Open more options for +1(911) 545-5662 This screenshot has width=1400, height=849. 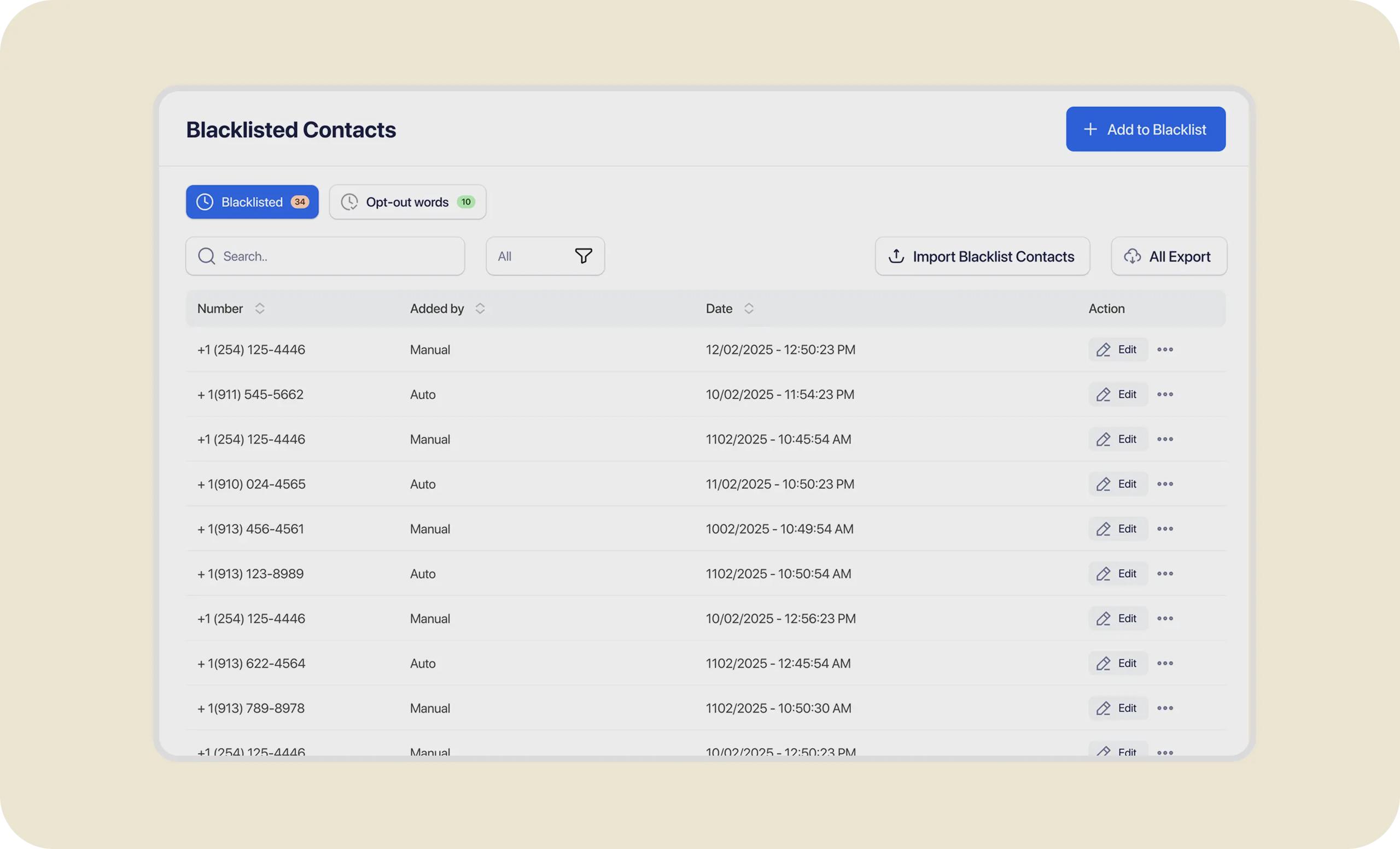[x=1165, y=394]
